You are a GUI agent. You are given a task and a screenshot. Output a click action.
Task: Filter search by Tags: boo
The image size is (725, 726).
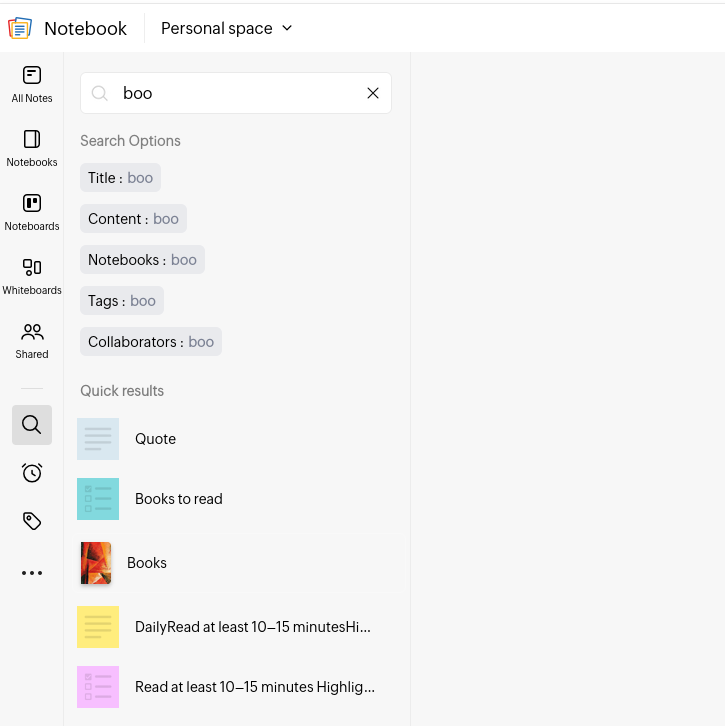point(122,301)
